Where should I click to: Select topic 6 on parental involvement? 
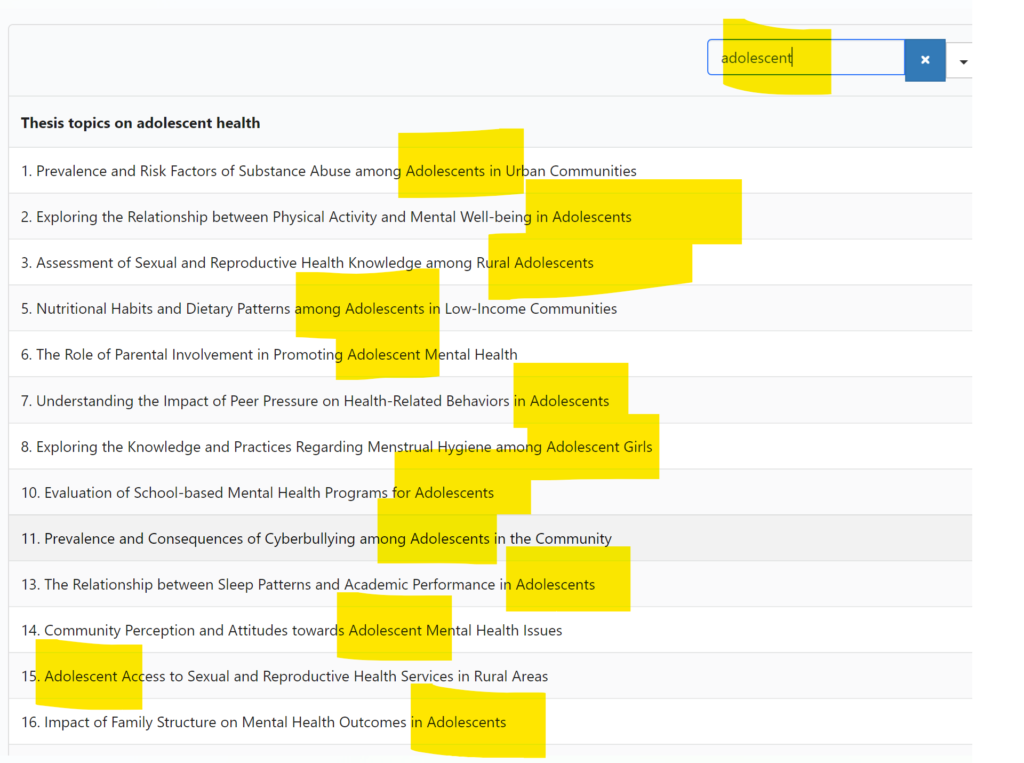tap(270, 354)
